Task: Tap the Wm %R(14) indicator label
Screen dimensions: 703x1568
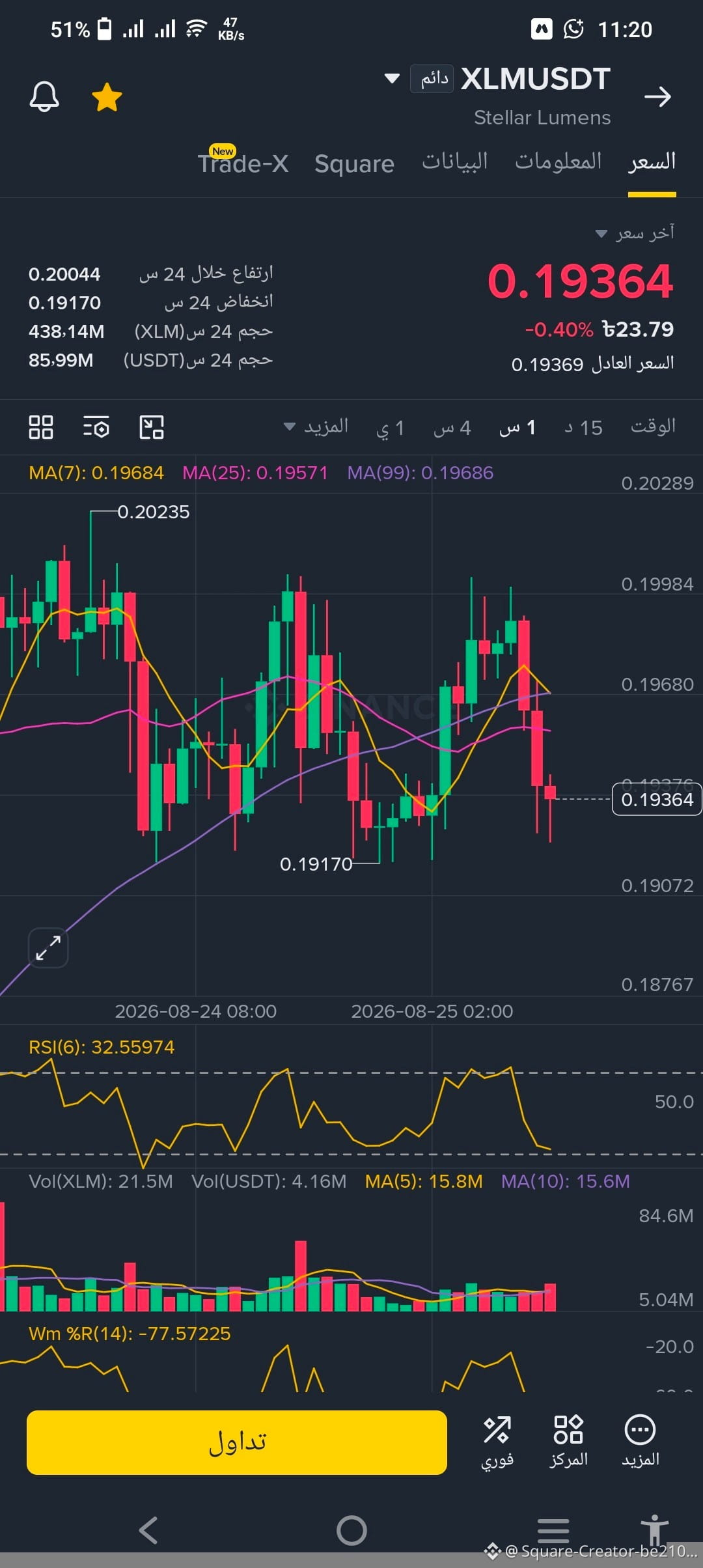Action: [x=130, y=1334]
